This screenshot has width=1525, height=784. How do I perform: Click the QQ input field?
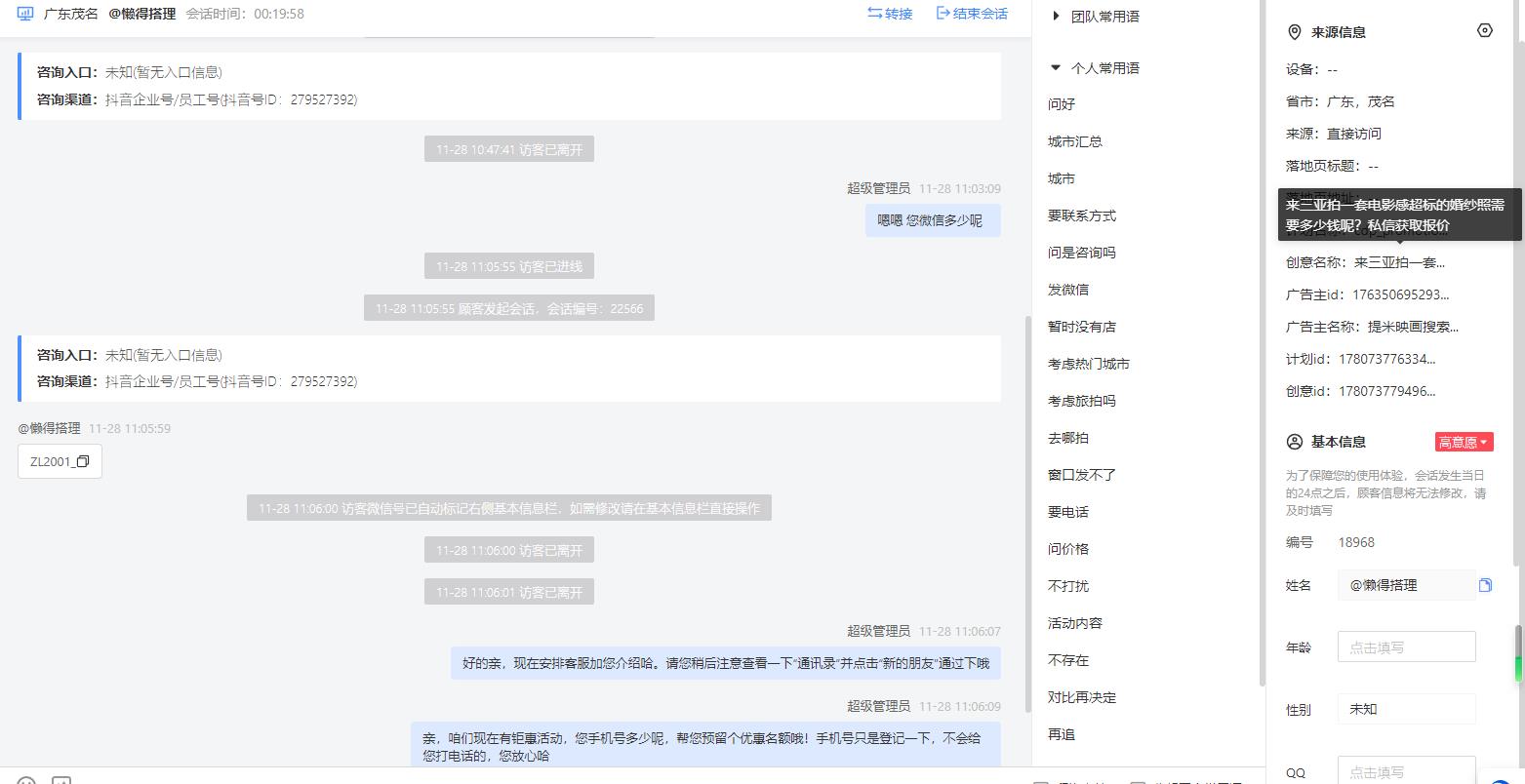click(x=1406, y=770)
